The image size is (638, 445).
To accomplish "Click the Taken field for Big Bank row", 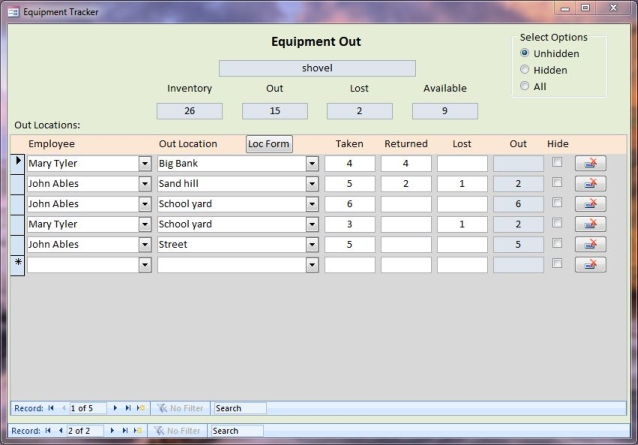I will pos(350,164).
